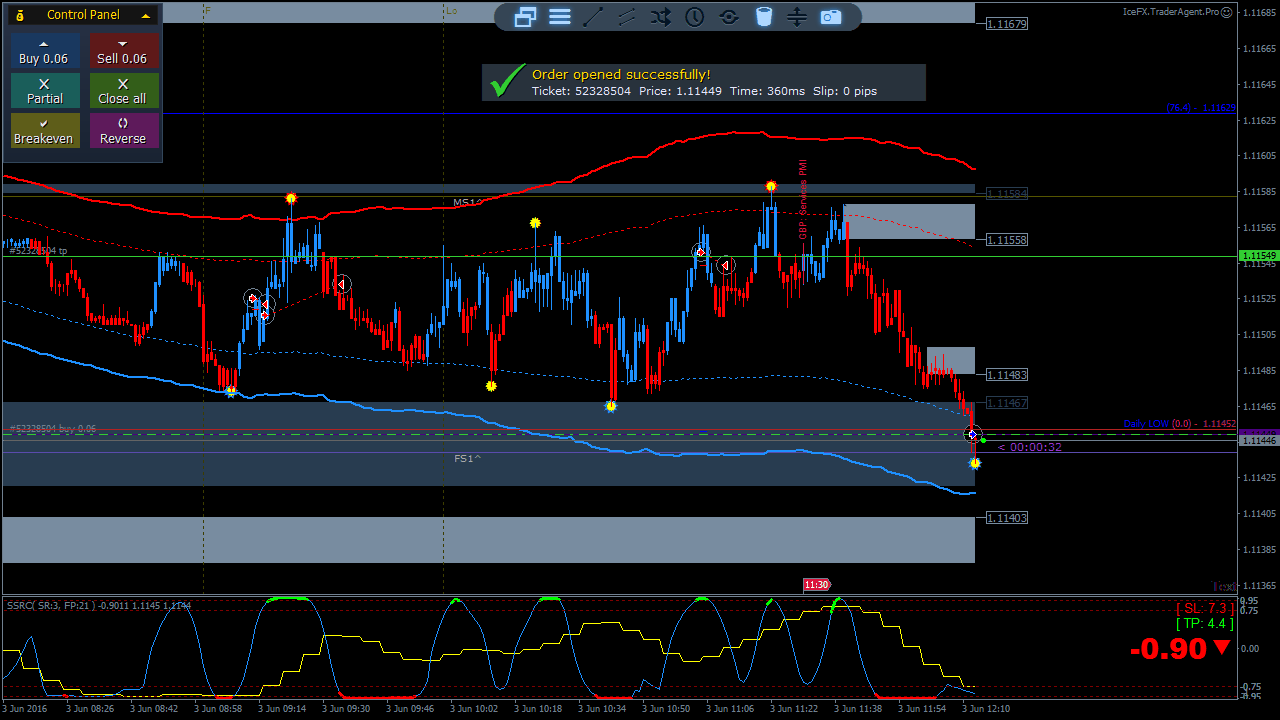Image resolution: width=1280 pixels, height=720 pixels.
Task: Click the trash bin toolbar icon
Action: [x=763, y=17]
